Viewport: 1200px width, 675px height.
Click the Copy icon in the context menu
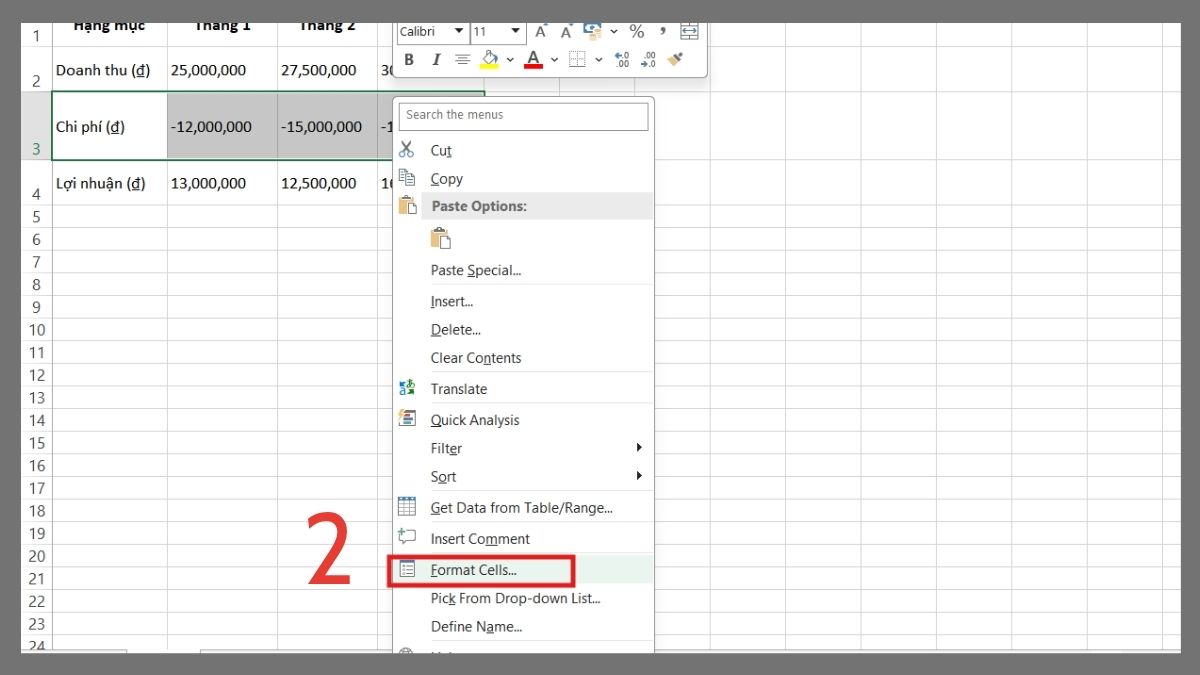coord(407,177)
